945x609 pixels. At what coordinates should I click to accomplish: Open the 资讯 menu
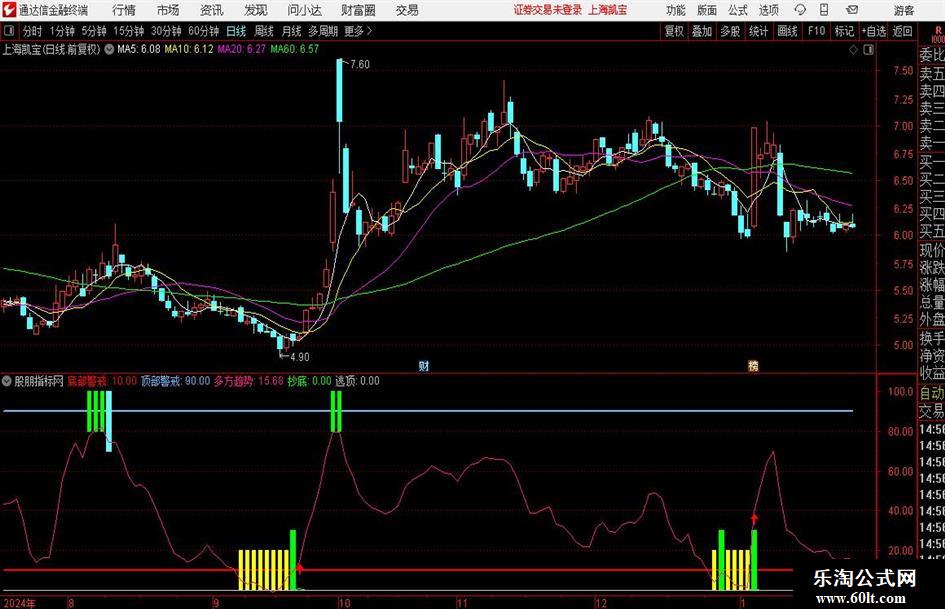click(x=211, y=10)
